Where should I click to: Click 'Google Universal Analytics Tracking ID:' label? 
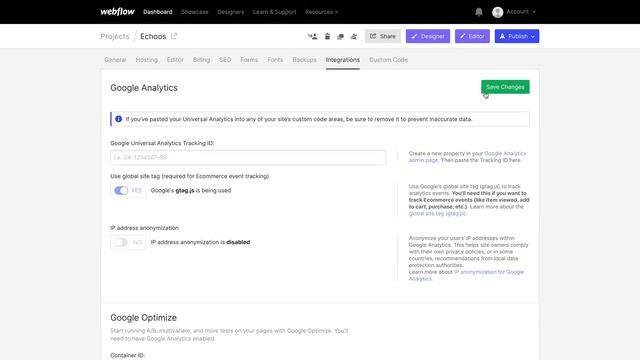pyautogui.click(x=162, y=143)
